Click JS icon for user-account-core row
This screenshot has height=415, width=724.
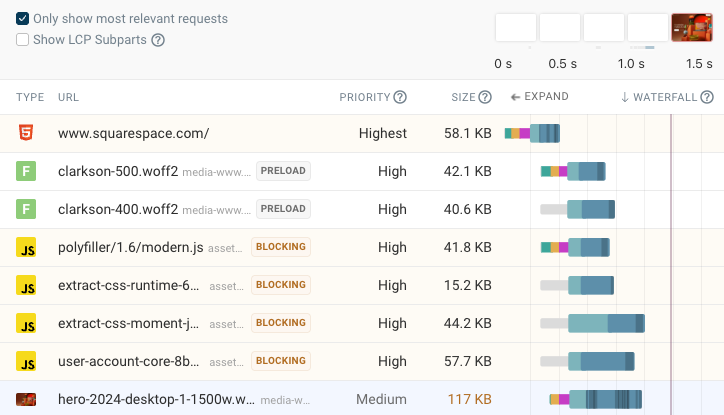[x=26, y=361]
